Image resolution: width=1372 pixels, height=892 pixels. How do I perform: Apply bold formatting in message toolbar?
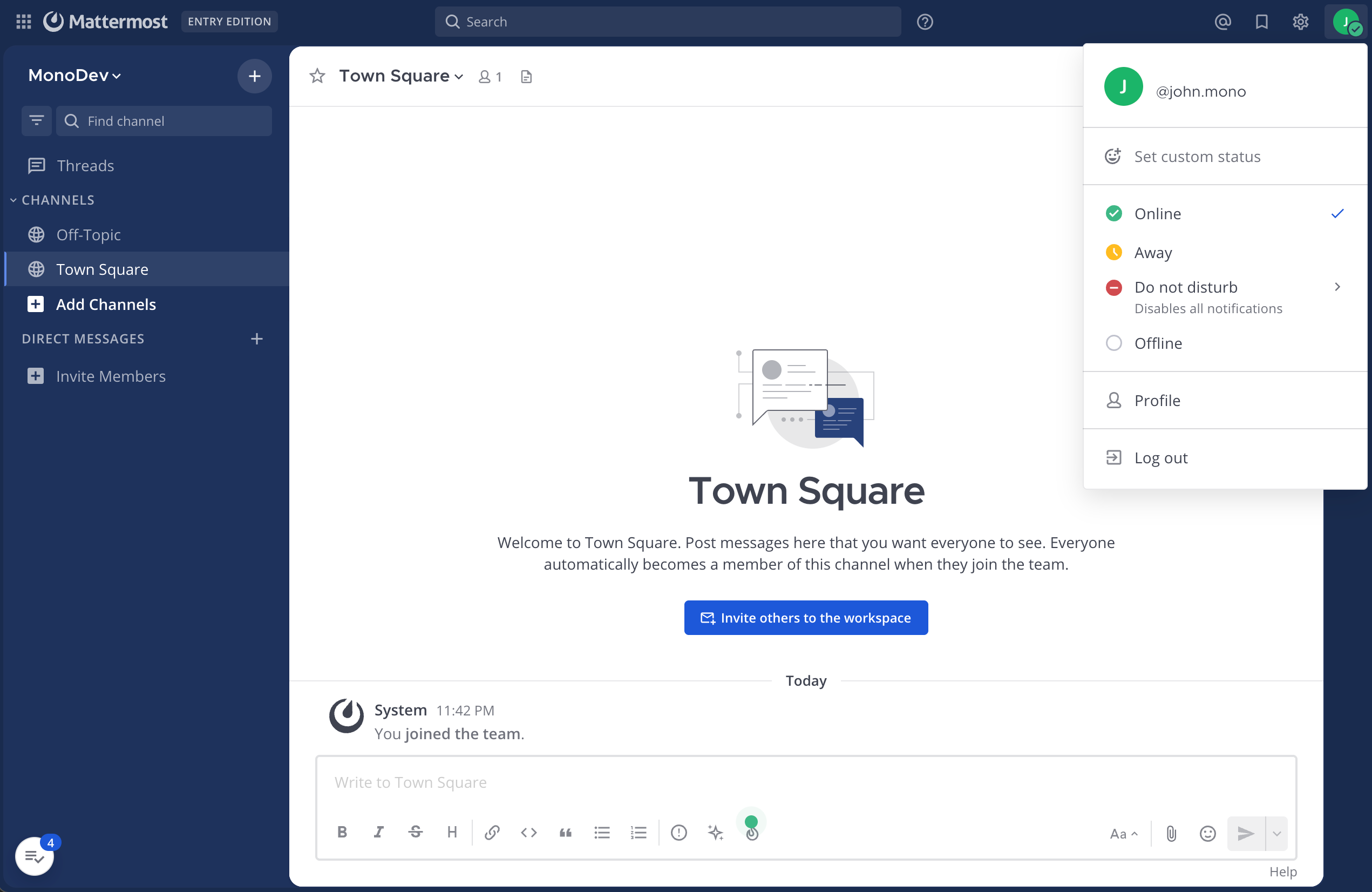(342, 832)
